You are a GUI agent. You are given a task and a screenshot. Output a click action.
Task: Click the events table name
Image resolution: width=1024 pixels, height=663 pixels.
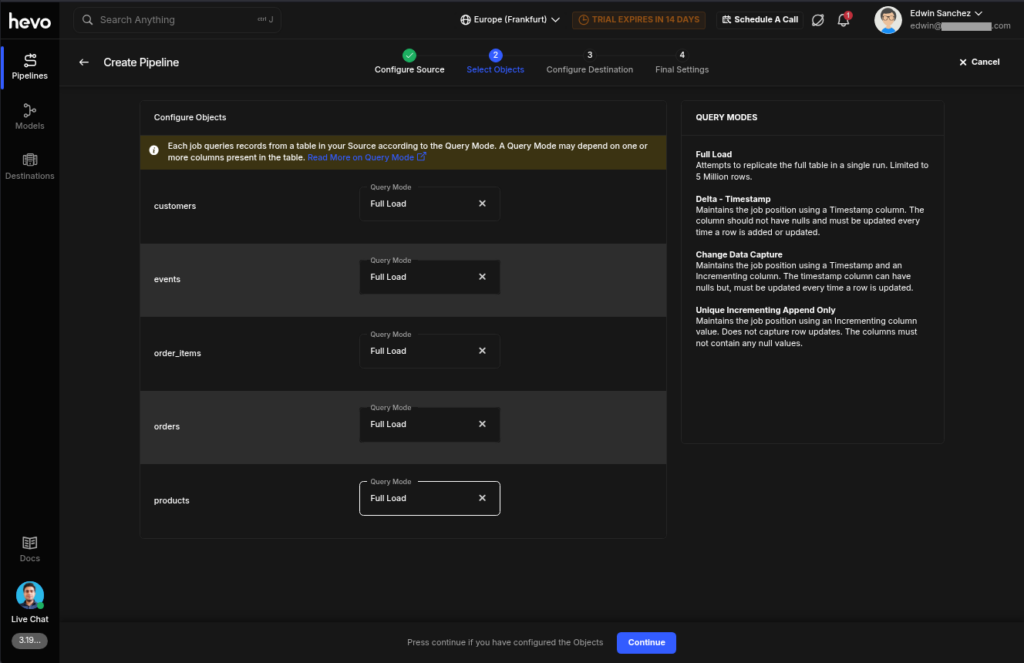(x=167, y=279)
